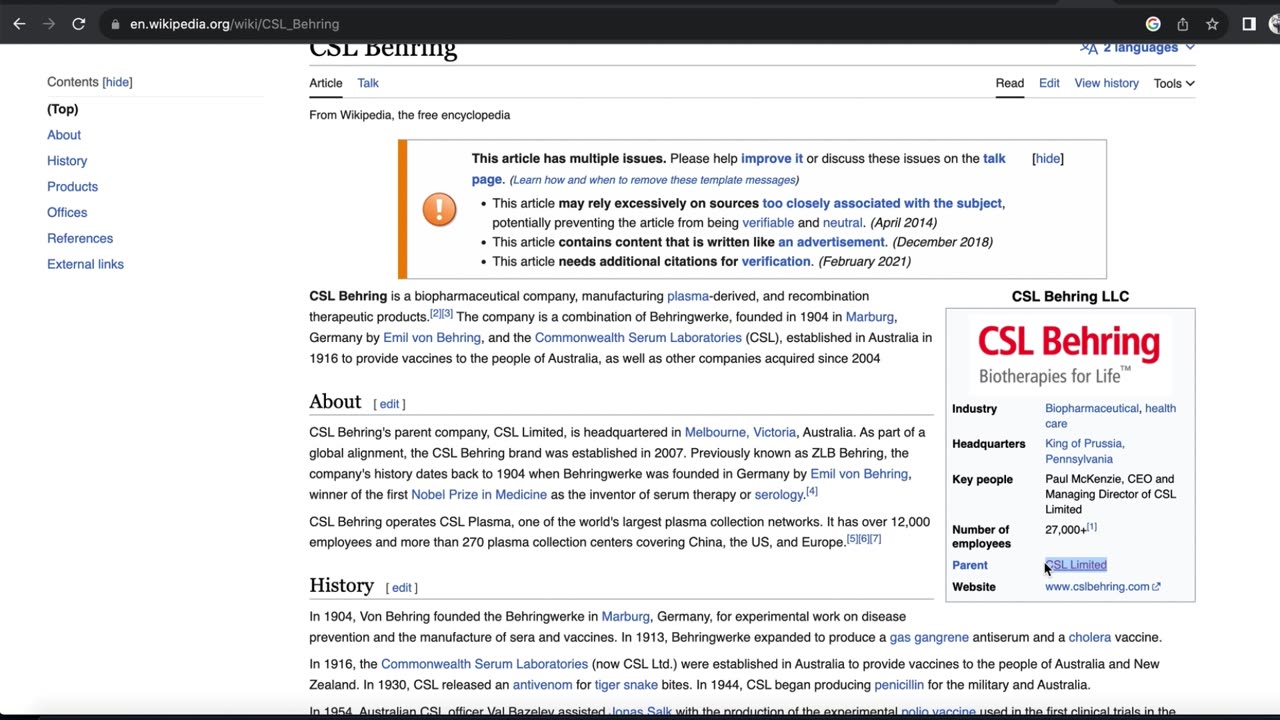1280x720 pixels.
Task: Open Commonwealth Serum Laboratories link in intro
Action: (x=638, y=338)
